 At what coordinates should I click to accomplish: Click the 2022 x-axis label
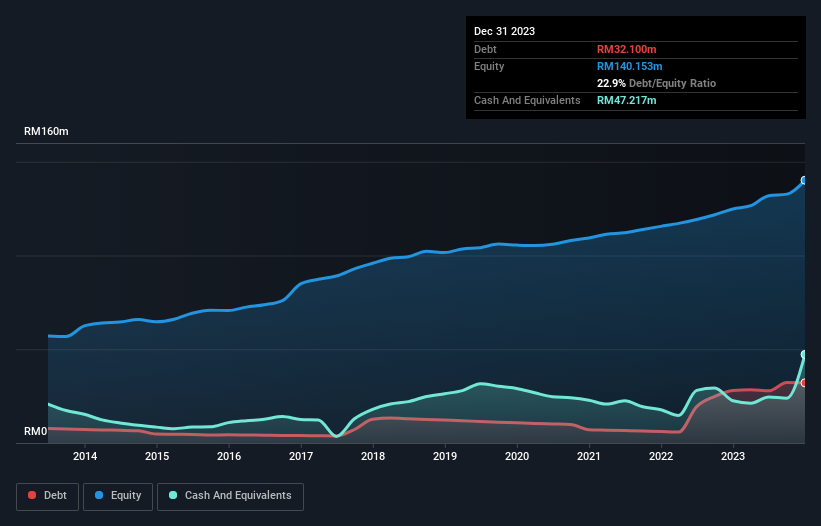(x=661, y=456)
